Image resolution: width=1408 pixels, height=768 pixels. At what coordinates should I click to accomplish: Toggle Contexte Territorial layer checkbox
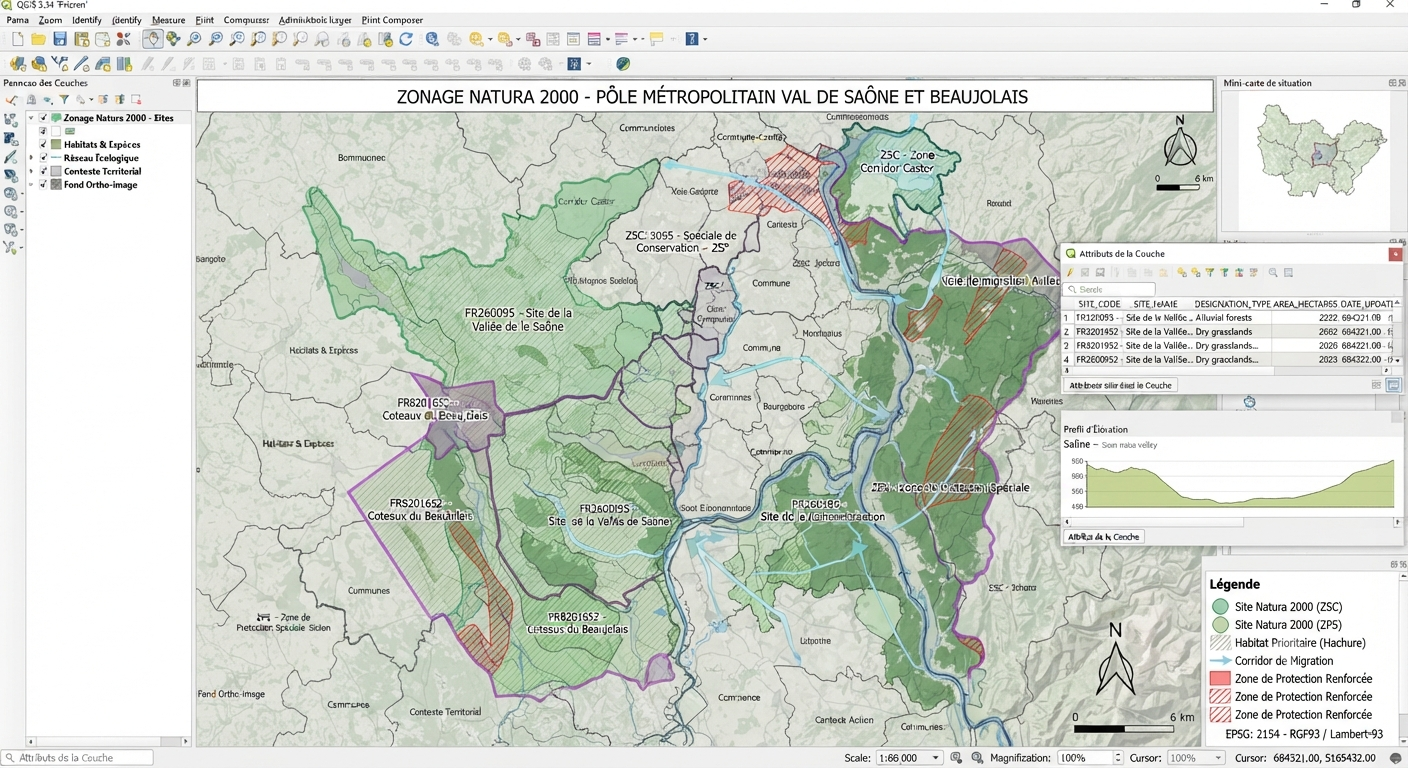(44, 171)
